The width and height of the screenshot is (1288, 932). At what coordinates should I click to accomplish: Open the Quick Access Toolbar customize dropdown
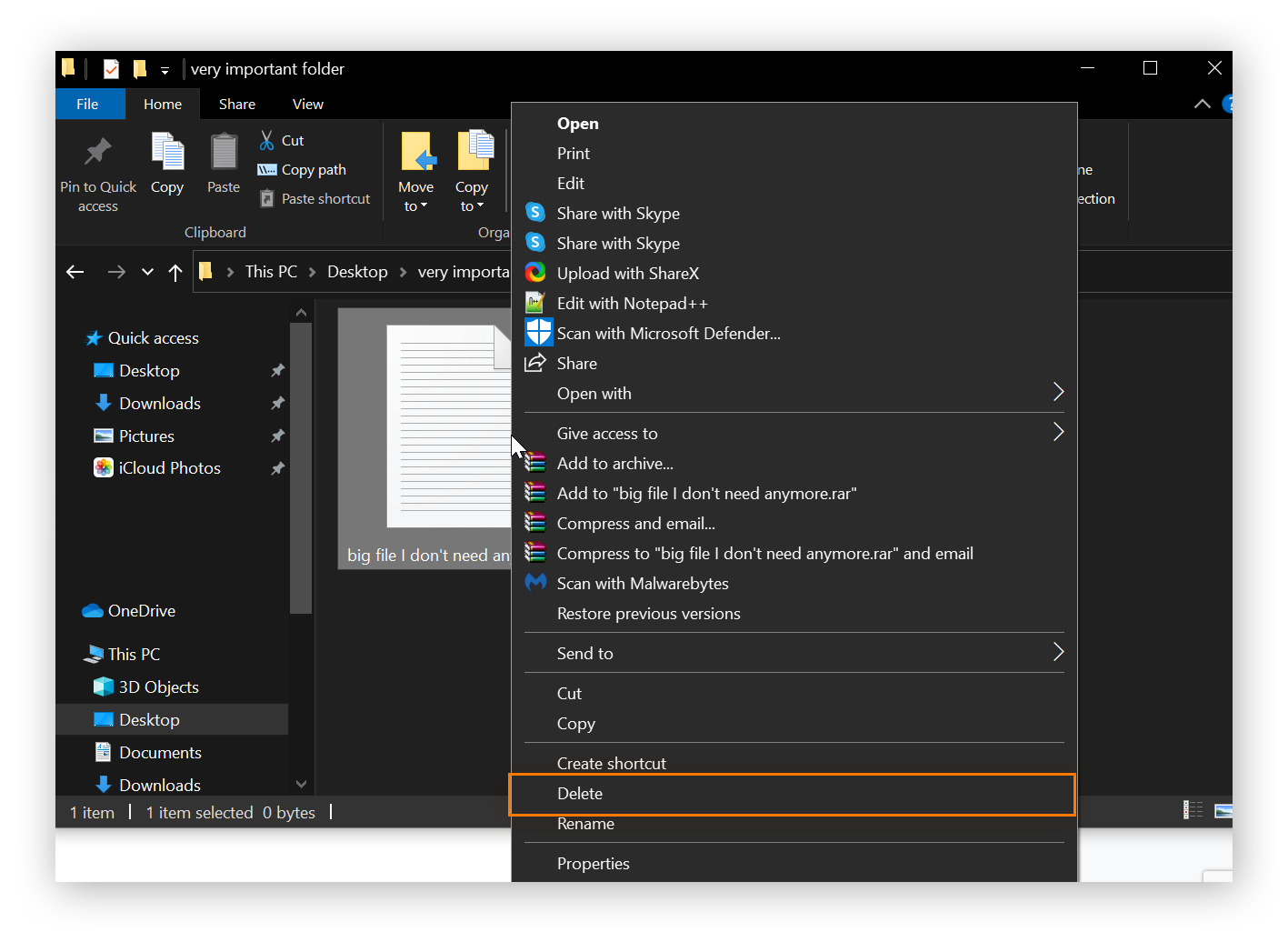[x=165, y=69]
